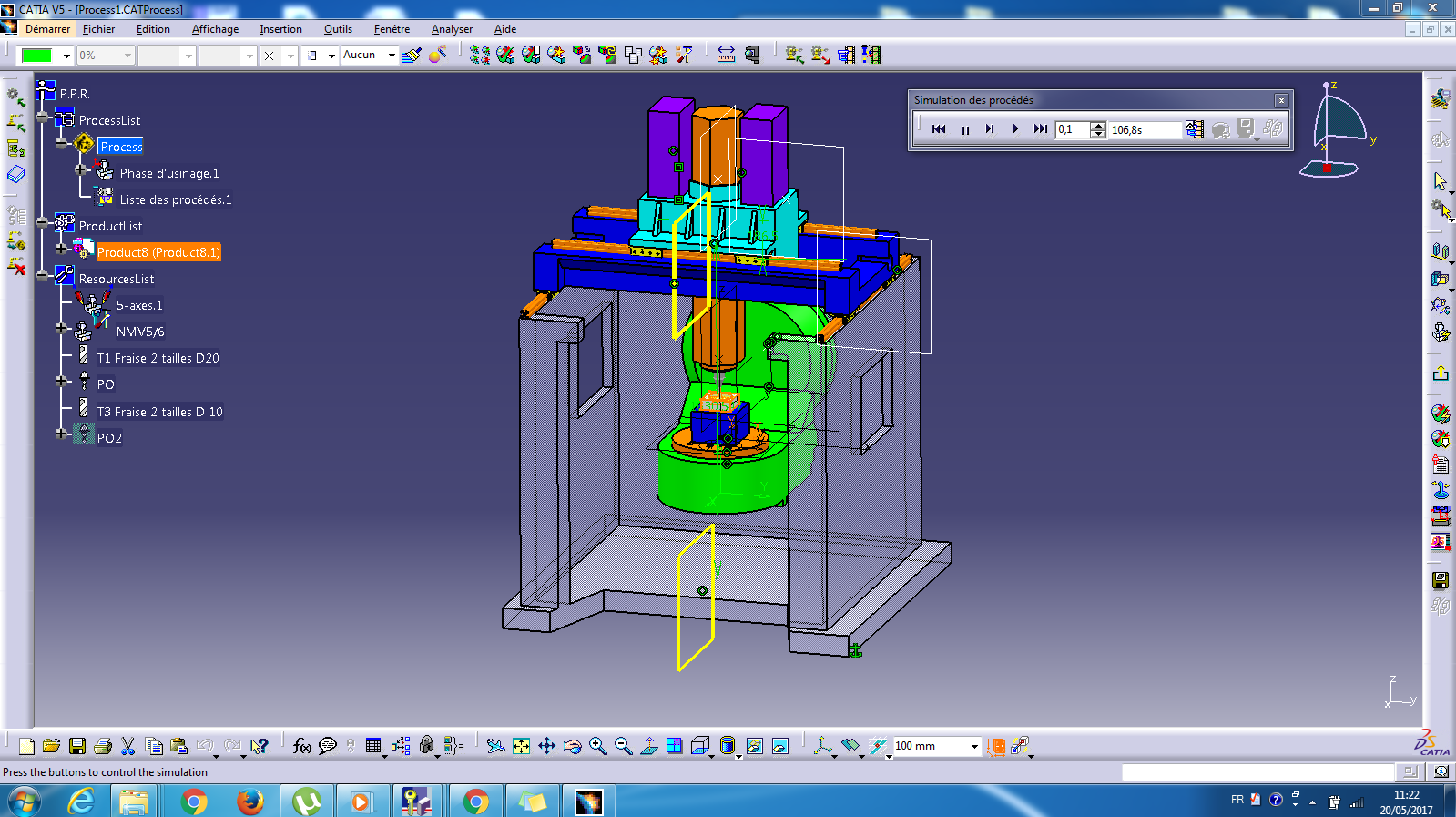Open the Fichier menu
Screen dimensions: 1456x817
coord(98,29)
